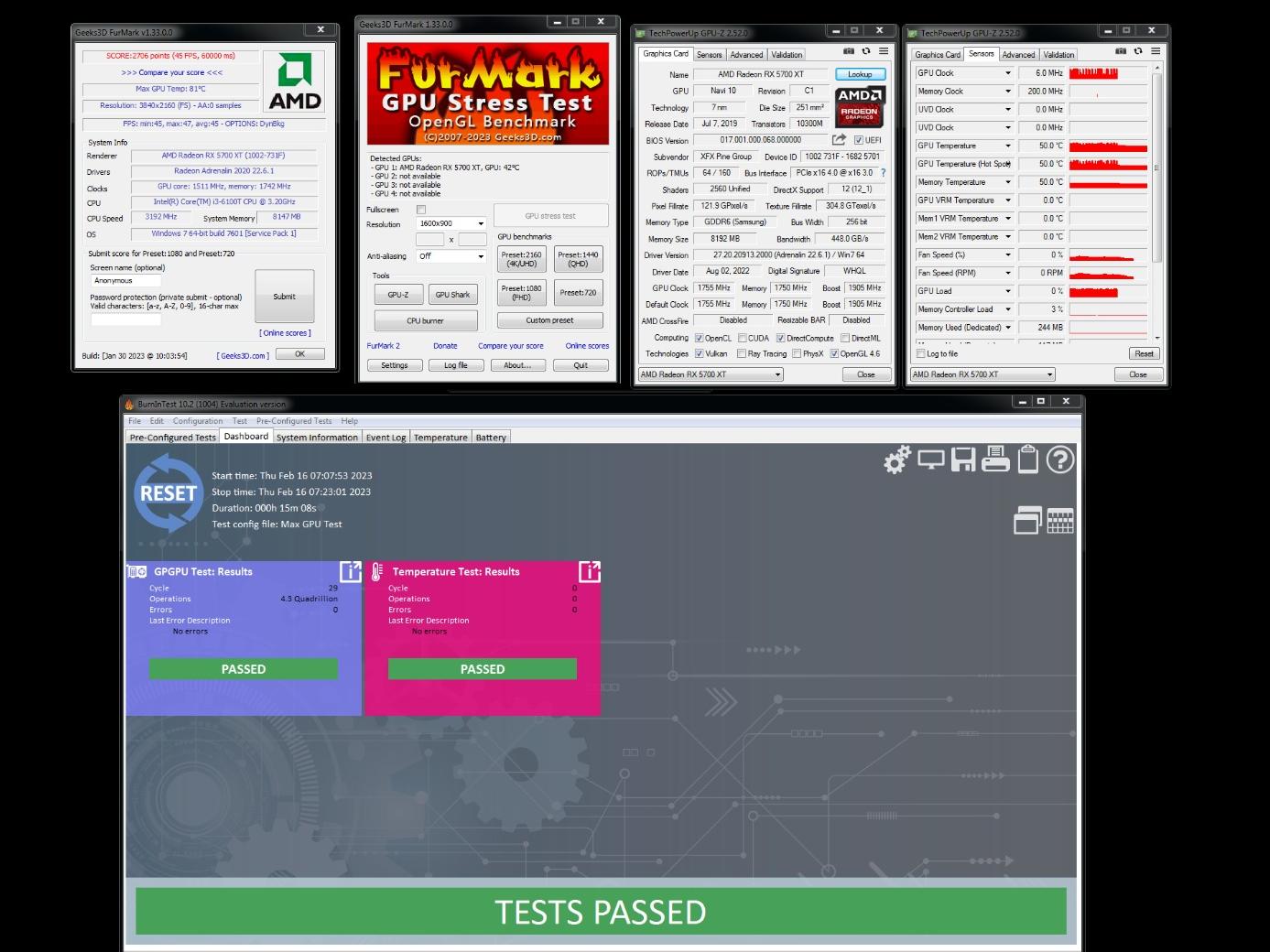
Task: Toggle the DirectCompute checkbox
Action: coord(781,338)
